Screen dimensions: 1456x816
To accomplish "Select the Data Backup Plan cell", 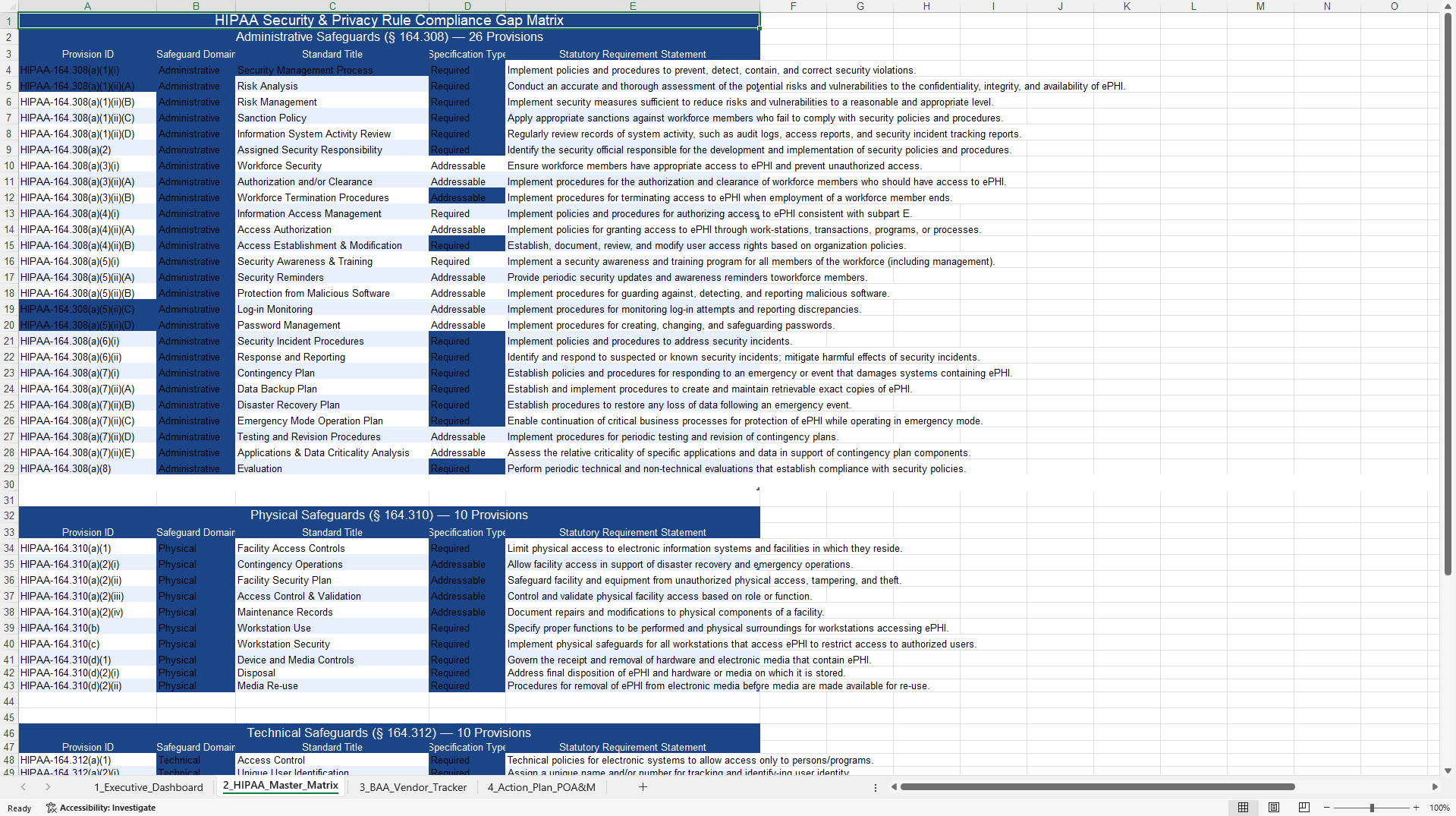I will point(332,389).
